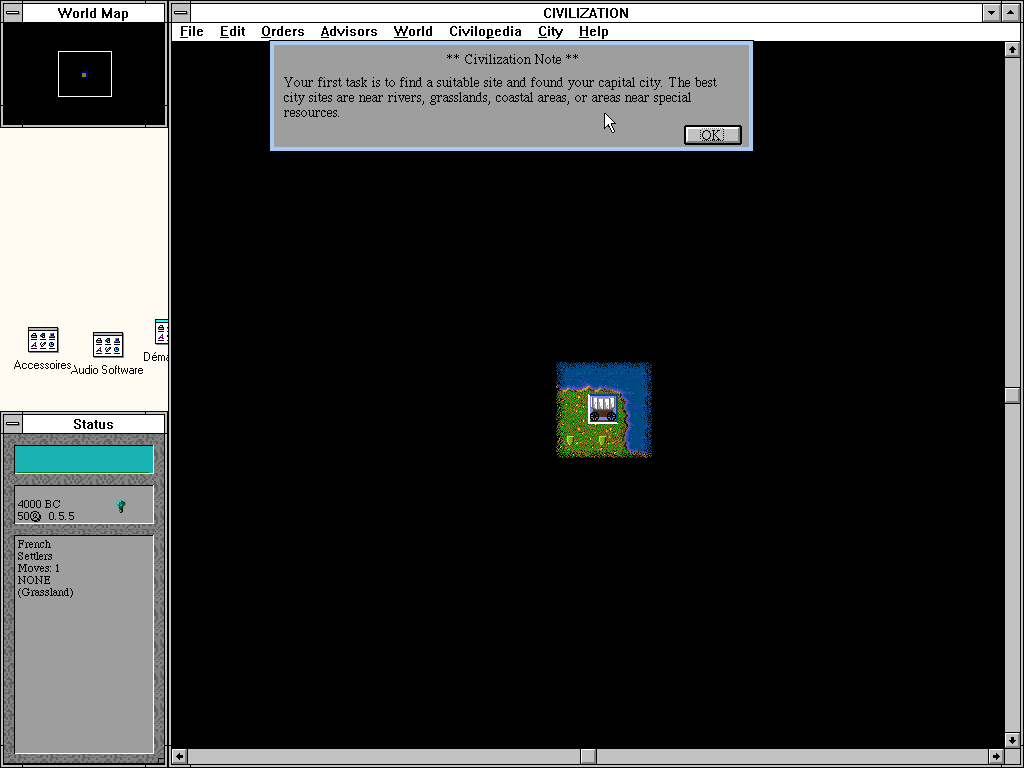Open the Audio Software program group icon
This screenshot has height=768, width=1024.
click(108, 345)
